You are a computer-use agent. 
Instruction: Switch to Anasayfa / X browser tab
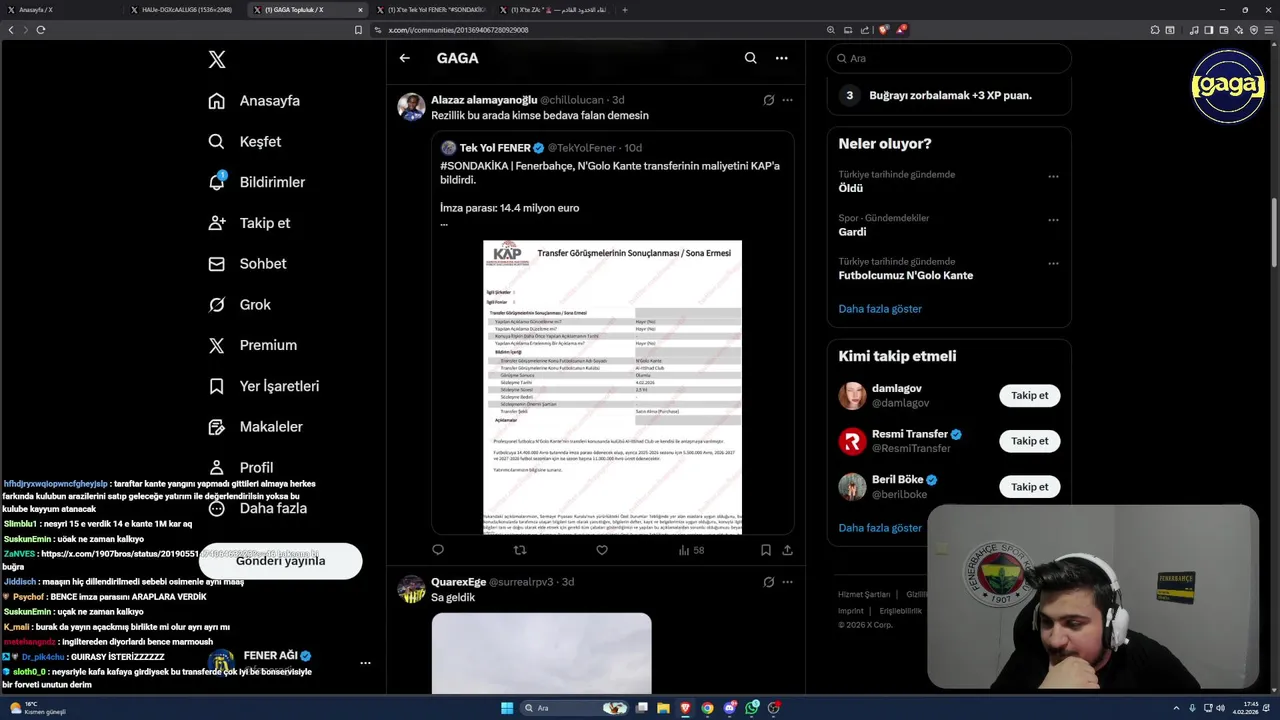click(60, 10)
